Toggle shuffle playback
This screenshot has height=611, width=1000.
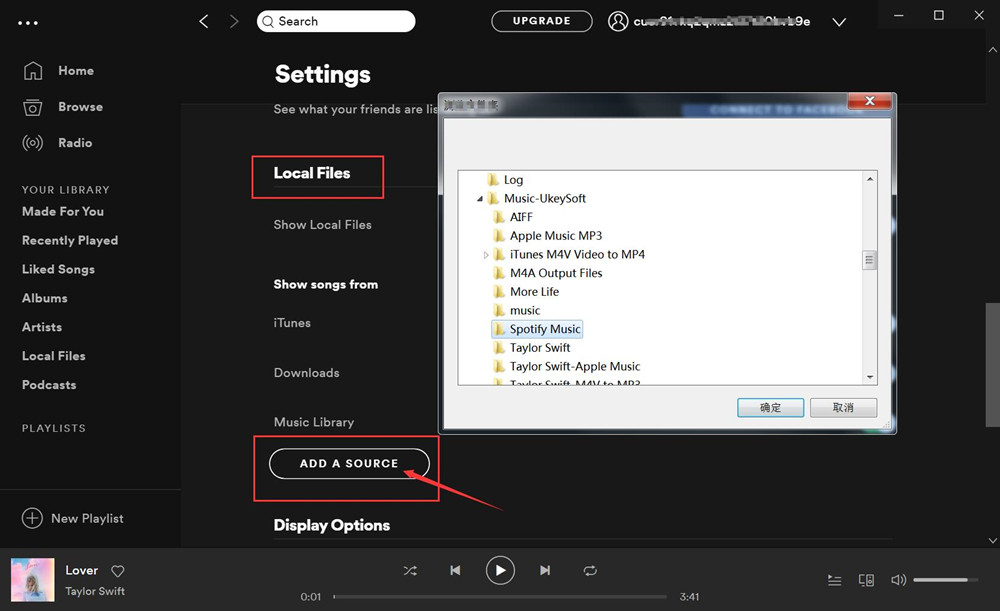410,571
